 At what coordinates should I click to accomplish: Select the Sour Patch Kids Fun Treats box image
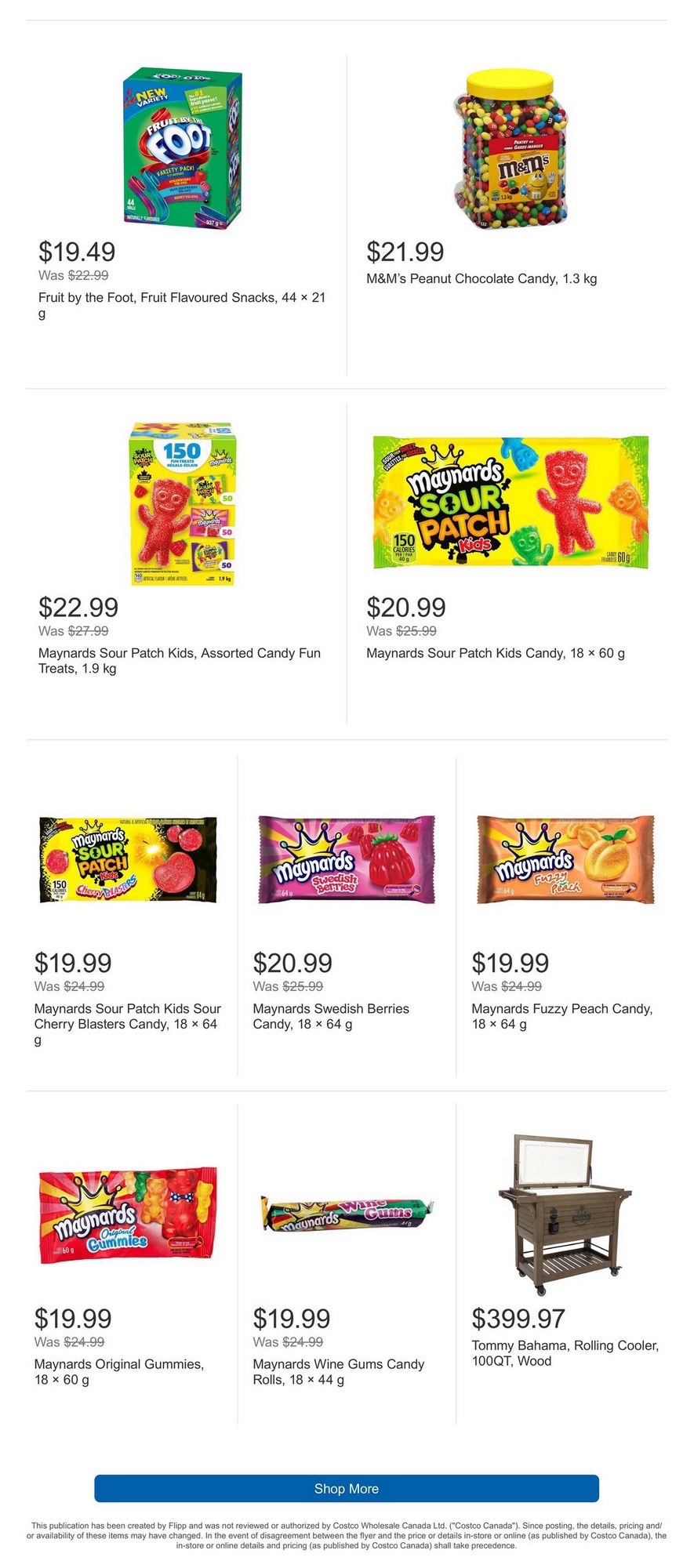coord(183,503)
